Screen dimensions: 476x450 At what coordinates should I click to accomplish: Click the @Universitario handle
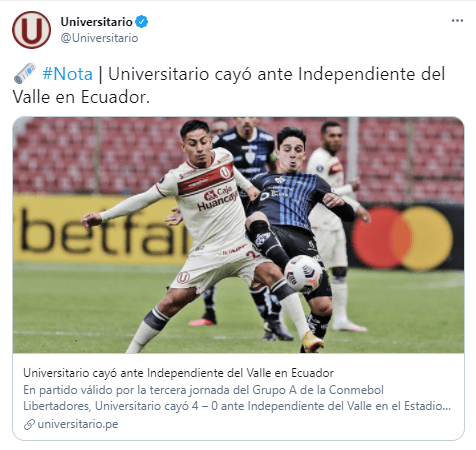pos(99,38)
